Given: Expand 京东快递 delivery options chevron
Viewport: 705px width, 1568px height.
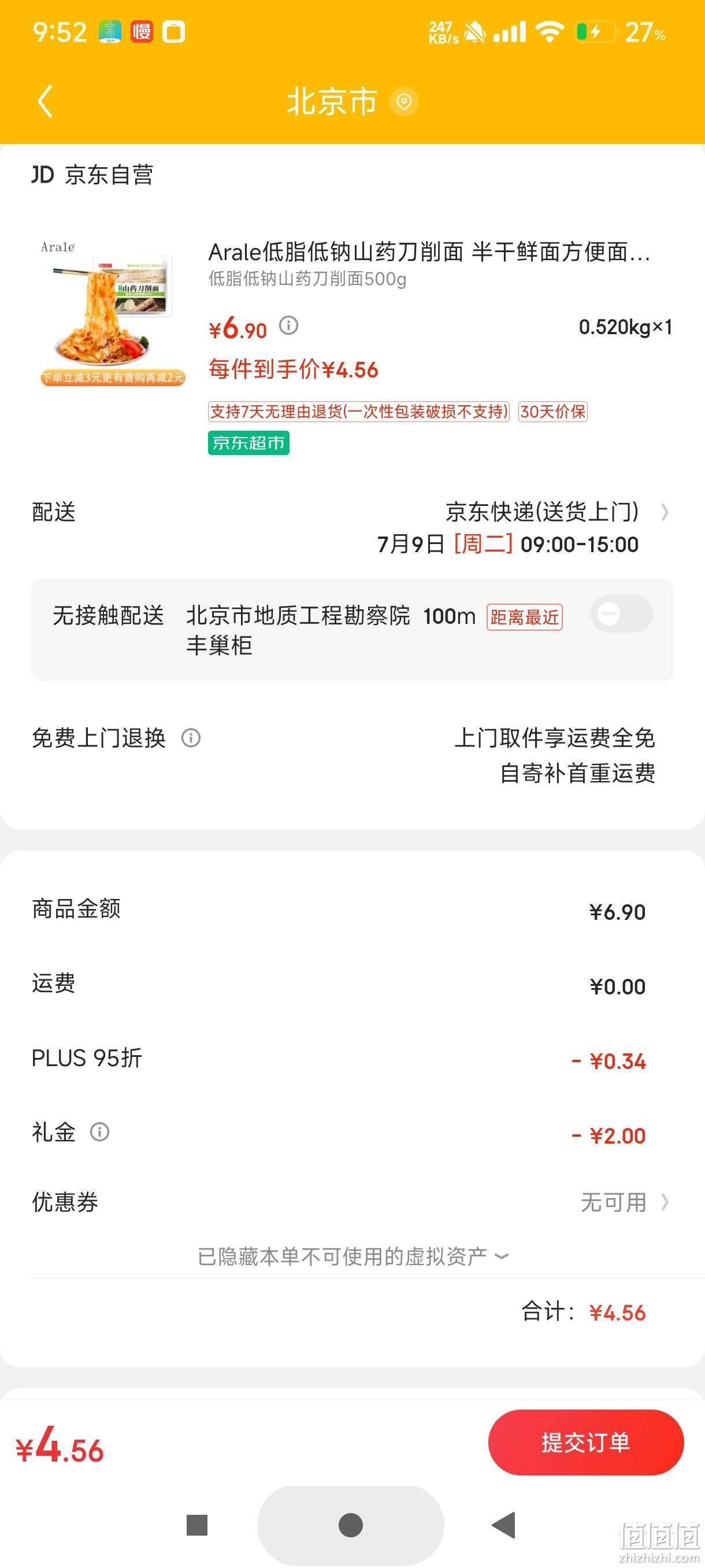Looking at the screenshot, I should tap(665, 512).
